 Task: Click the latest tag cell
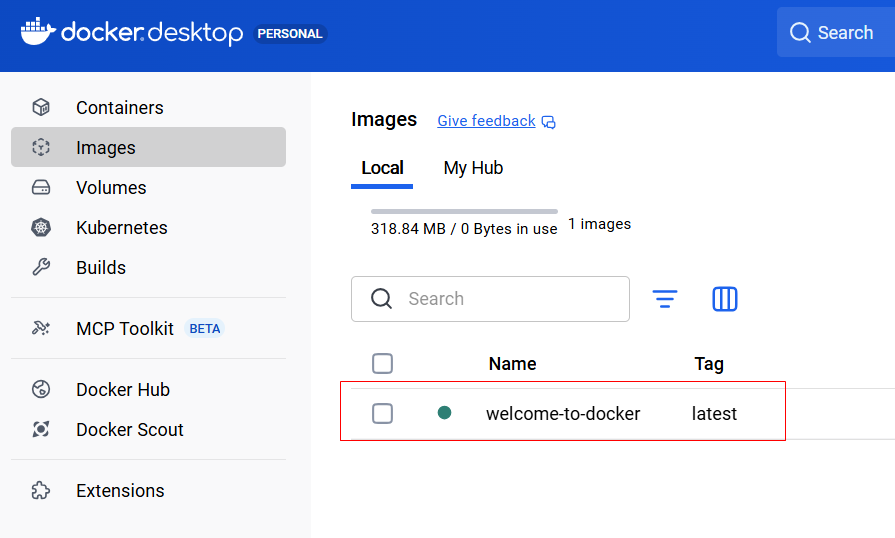point(714,414)
